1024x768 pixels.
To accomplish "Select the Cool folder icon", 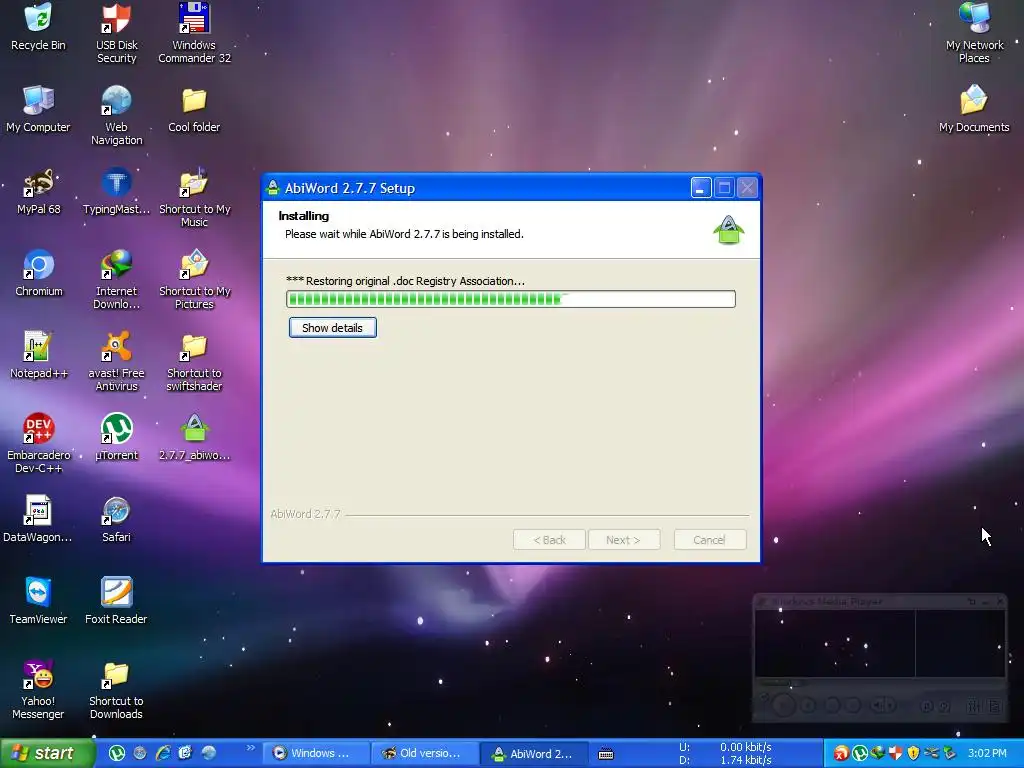I will (x=194, y=108).
